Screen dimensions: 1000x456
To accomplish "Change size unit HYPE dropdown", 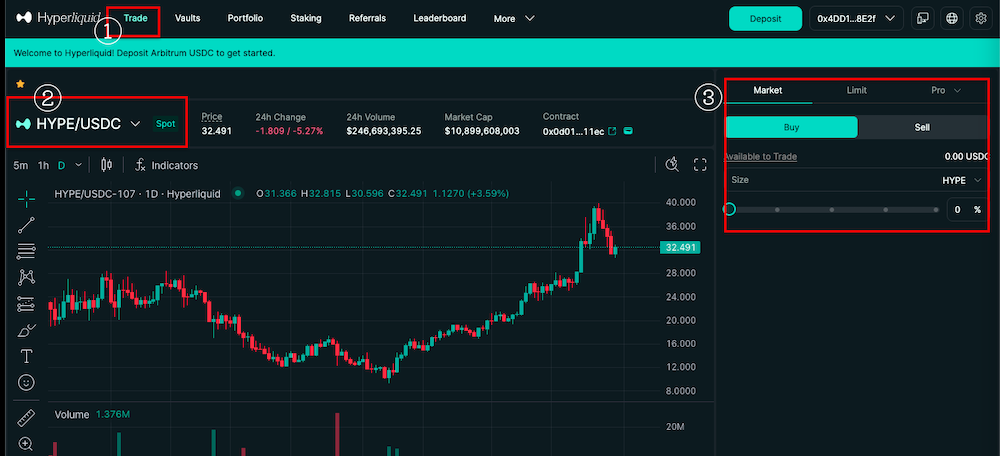I will point(962,180).
